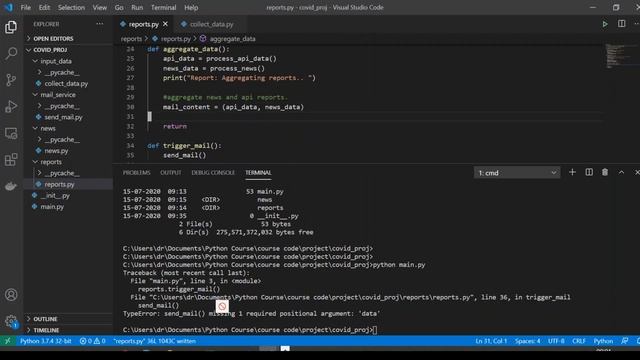Click the reports folder breadcrumb

(131, 39)
